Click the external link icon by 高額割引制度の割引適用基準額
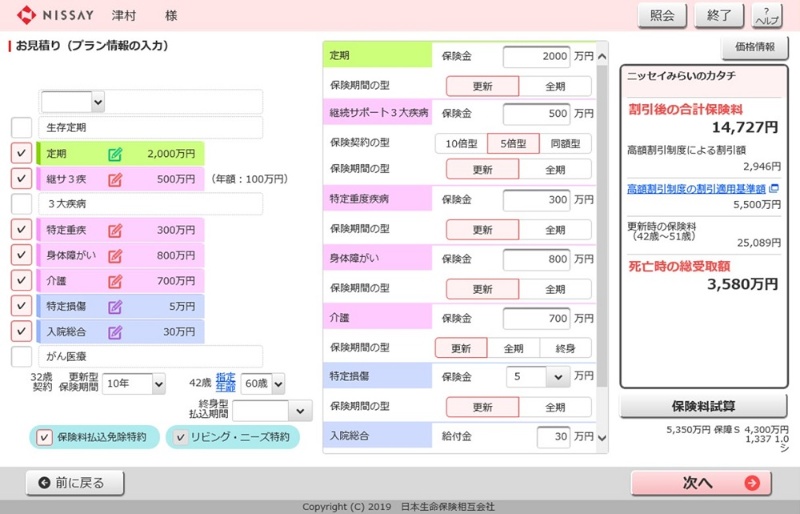 click(773, 188)
